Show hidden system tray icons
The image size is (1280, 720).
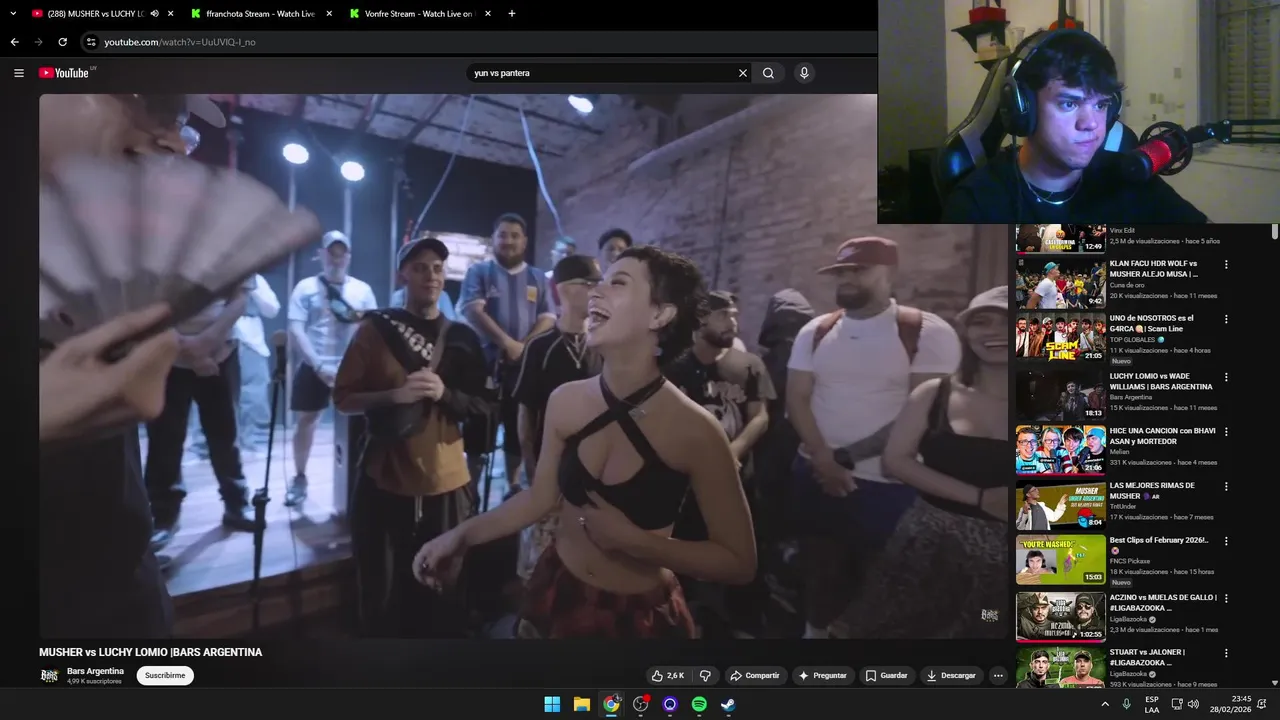[x=1105, y=704]
